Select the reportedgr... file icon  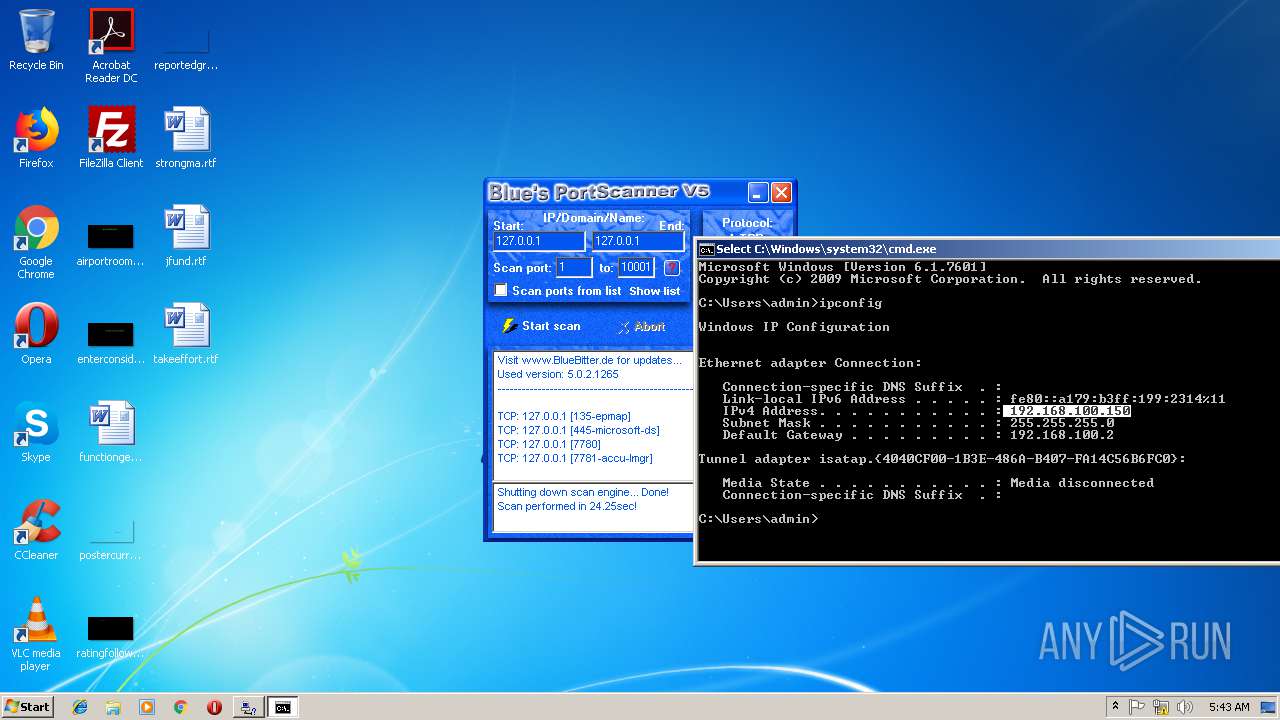(x=186, y=48)
